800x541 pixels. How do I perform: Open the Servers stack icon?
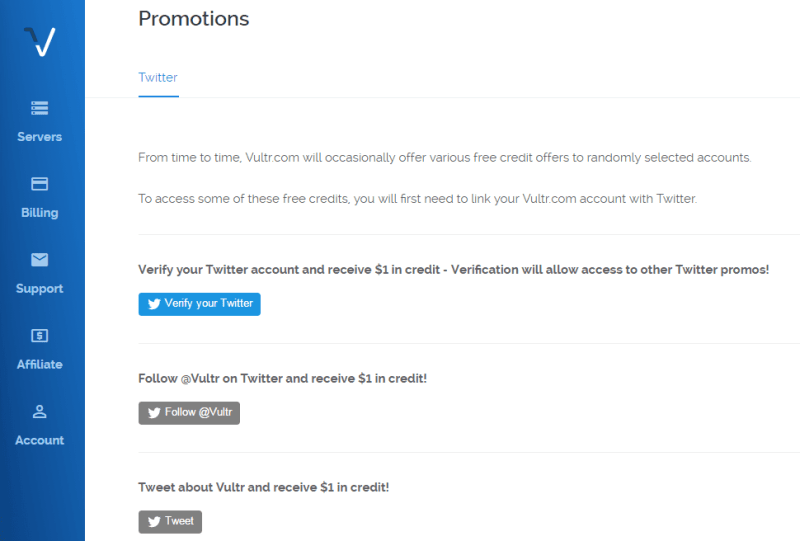[x=40, y=108]
